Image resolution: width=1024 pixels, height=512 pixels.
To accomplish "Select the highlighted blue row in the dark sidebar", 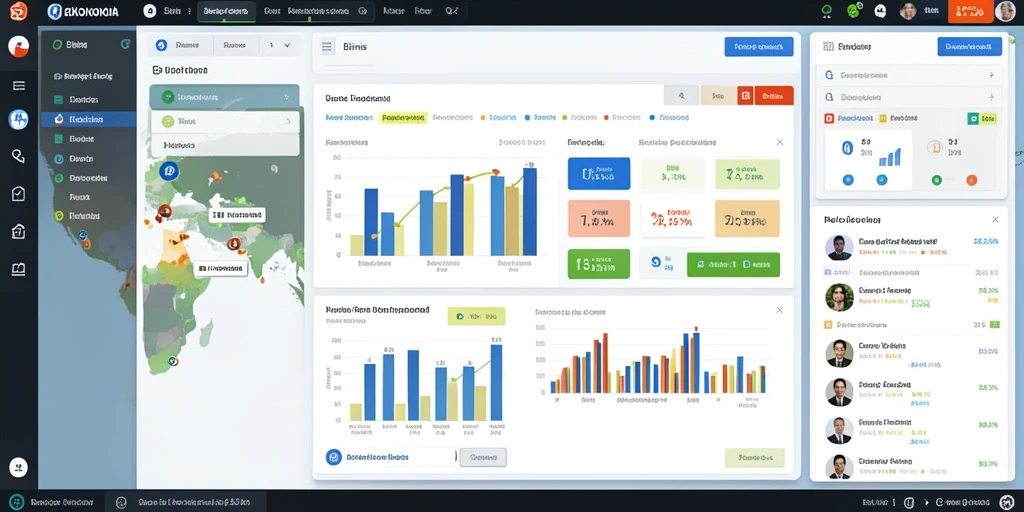I will coord(89,120).
